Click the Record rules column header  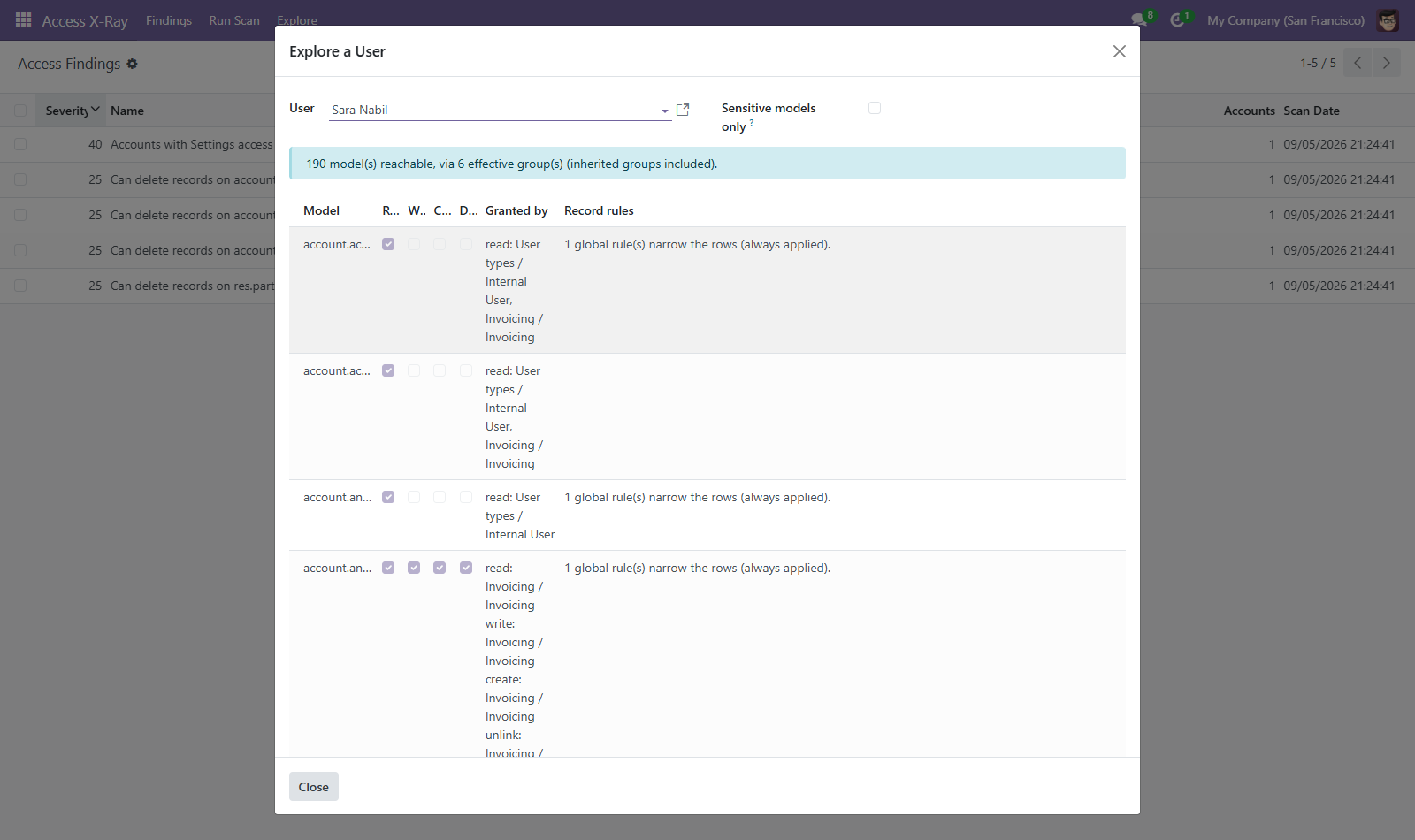[599, 210]
